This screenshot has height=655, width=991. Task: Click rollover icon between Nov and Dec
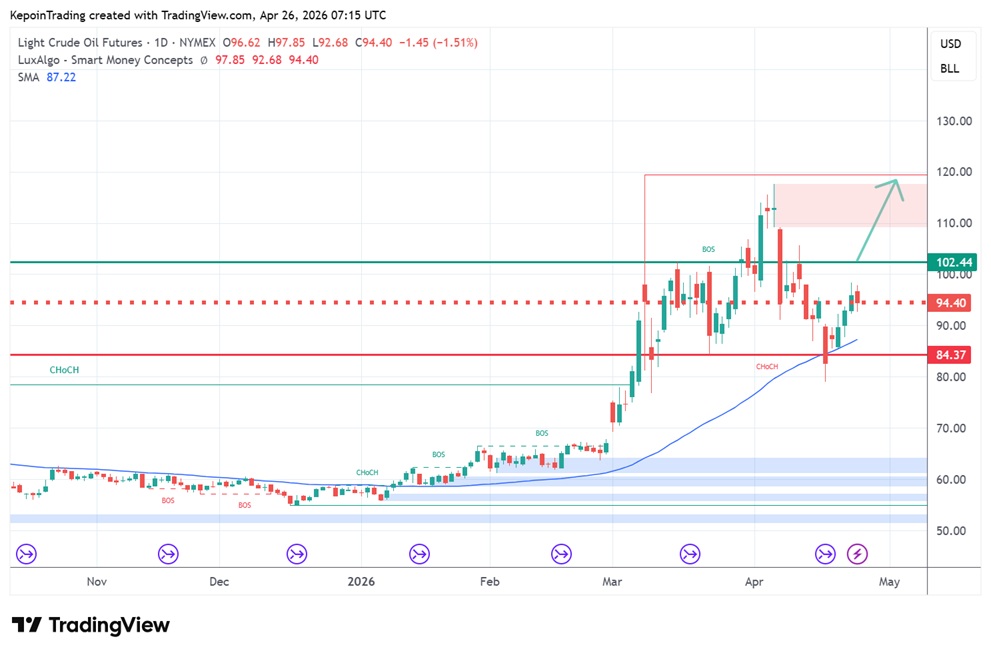pos(167,553)
